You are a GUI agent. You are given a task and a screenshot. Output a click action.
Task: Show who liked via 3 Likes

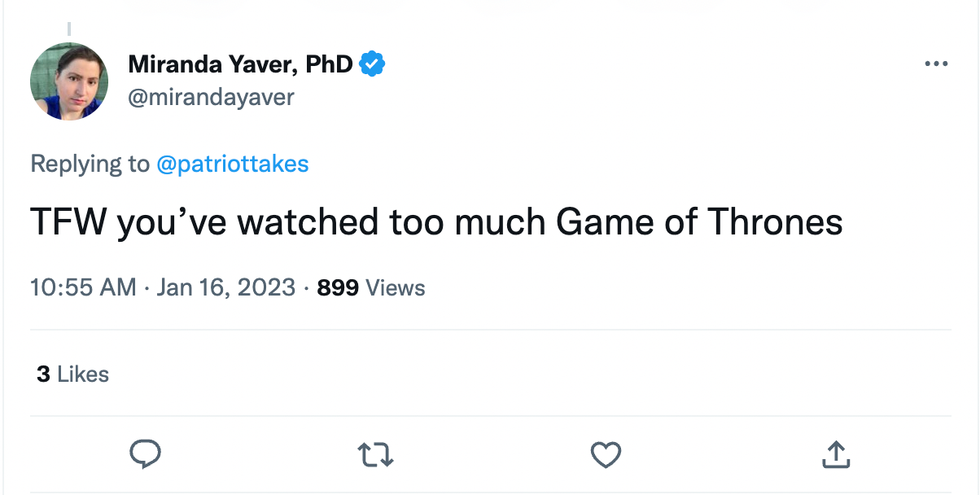point(73,374)
